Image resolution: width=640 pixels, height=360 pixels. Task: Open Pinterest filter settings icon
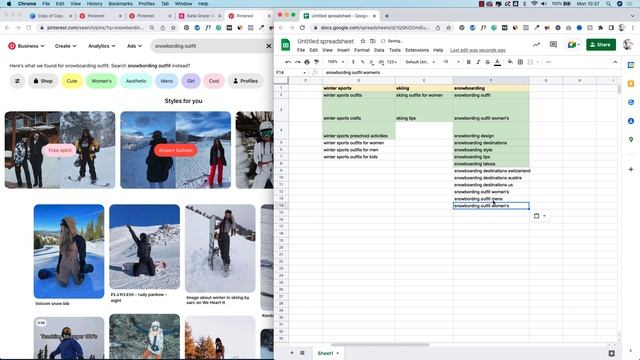(x=17, y=81)
